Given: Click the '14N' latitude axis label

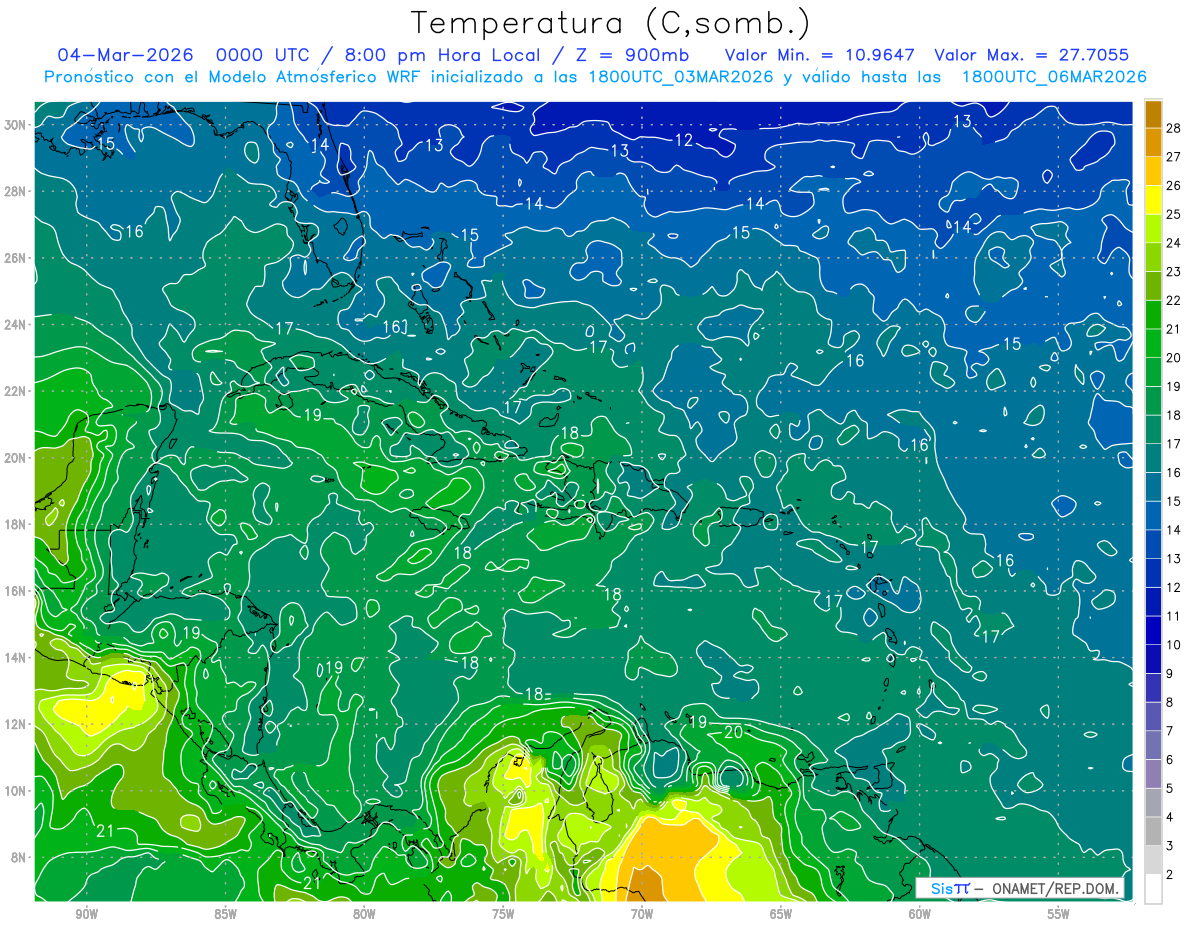Looking at the screenshot, I should tap(17, 658).
